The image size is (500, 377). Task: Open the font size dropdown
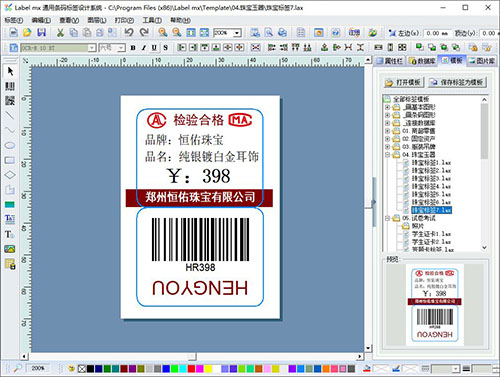(121, 48)
